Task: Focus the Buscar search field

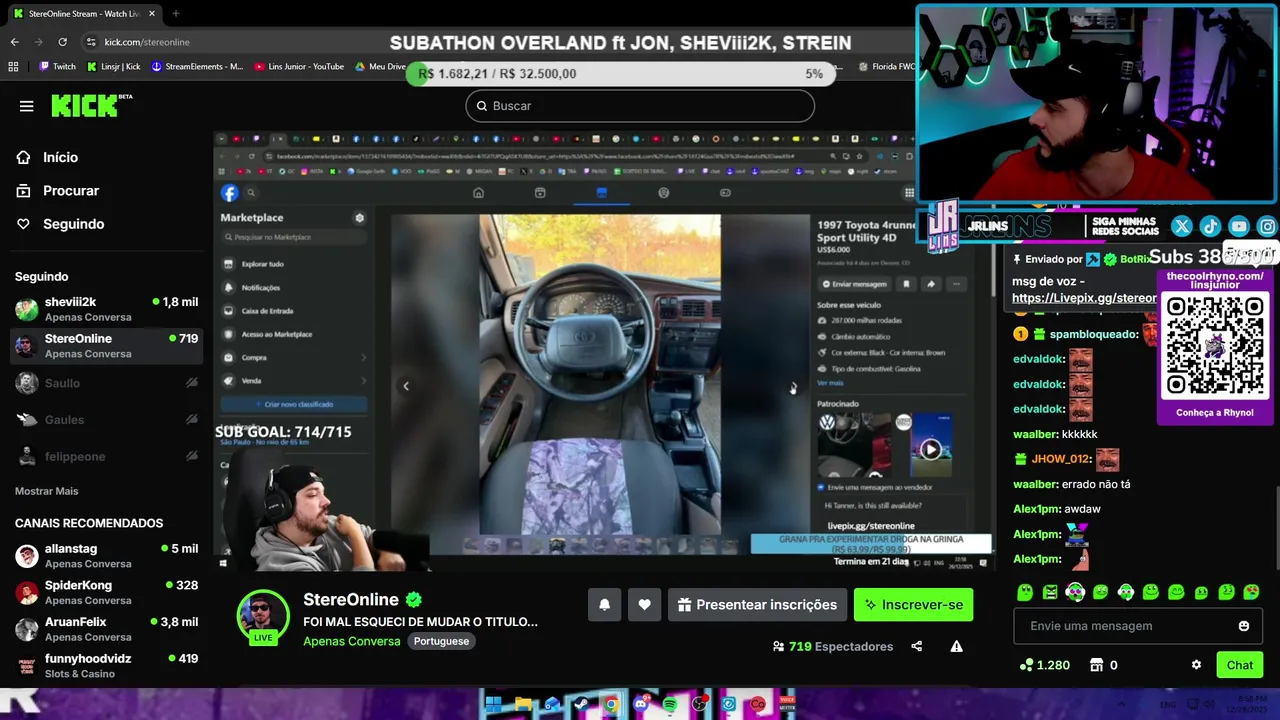Action: (x=640, y=106)
